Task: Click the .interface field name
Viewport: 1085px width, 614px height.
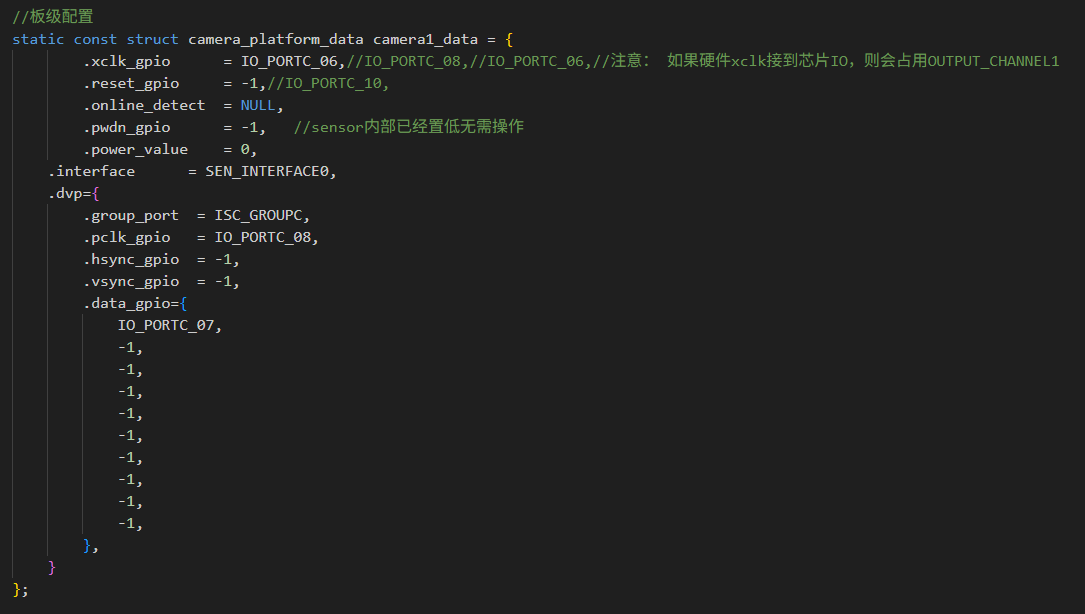Action: click(x=91, y=171)
